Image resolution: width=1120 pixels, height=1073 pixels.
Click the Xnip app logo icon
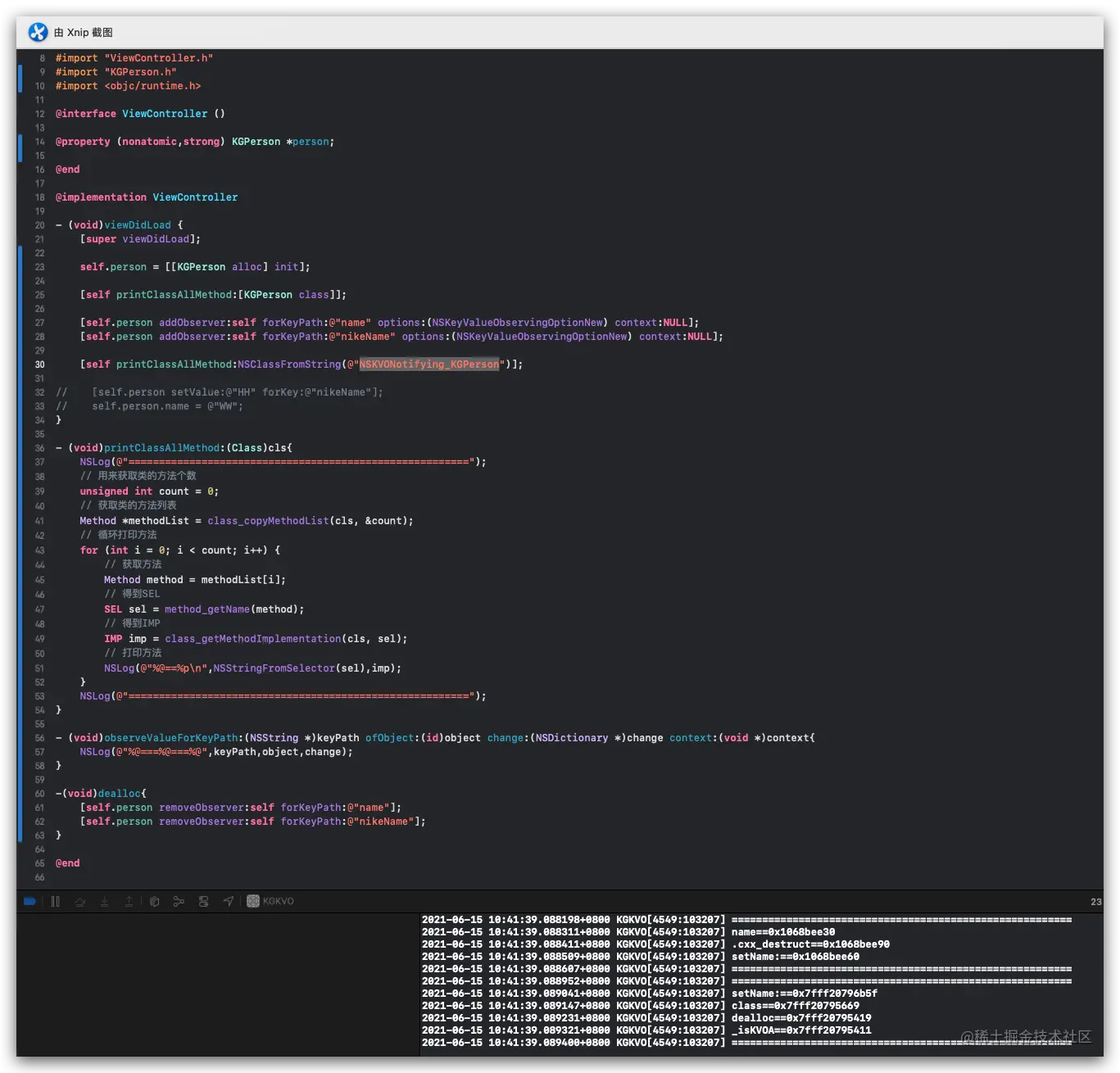coord(38,32)
